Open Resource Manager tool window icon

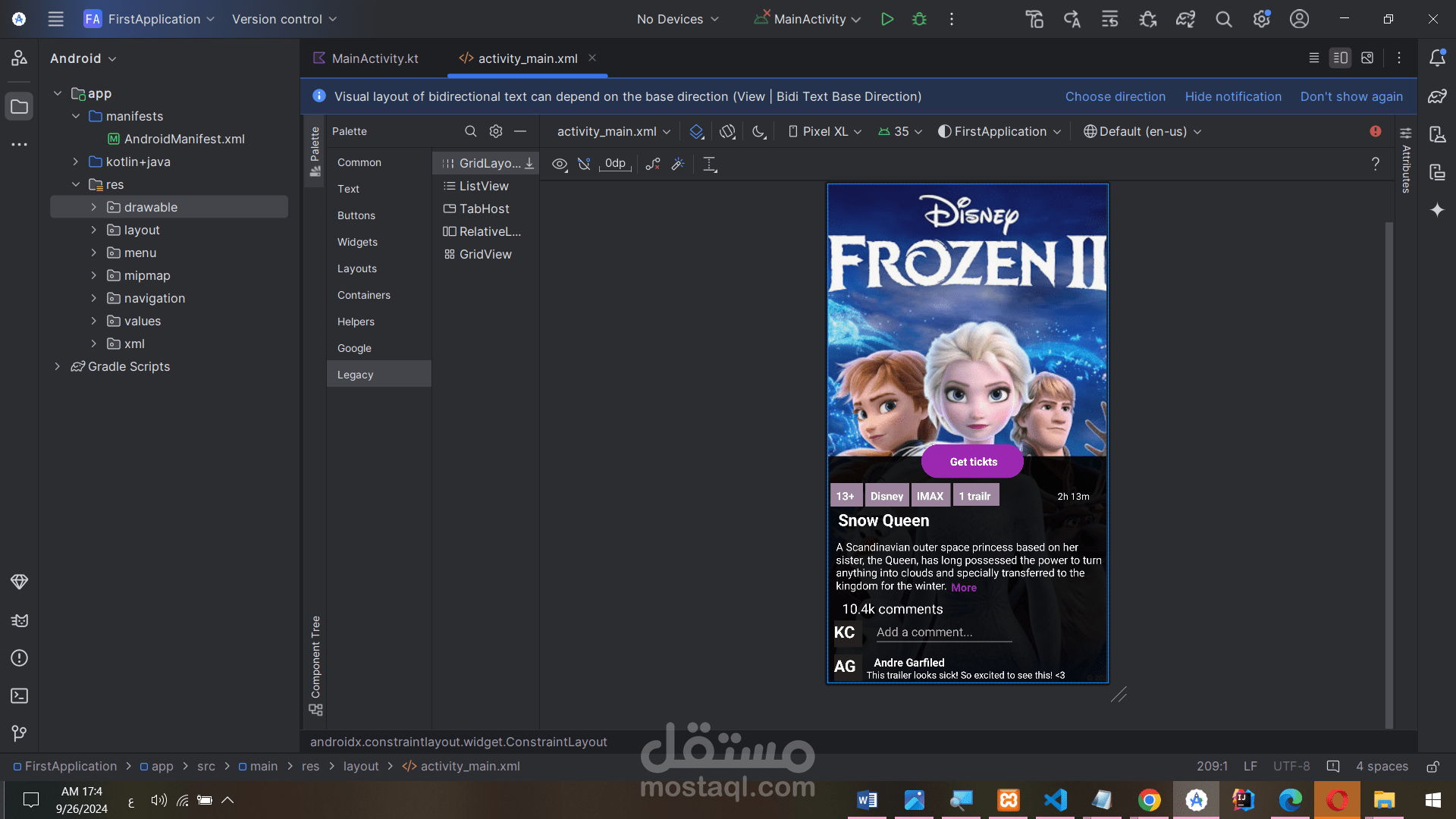tap(19, 58)
